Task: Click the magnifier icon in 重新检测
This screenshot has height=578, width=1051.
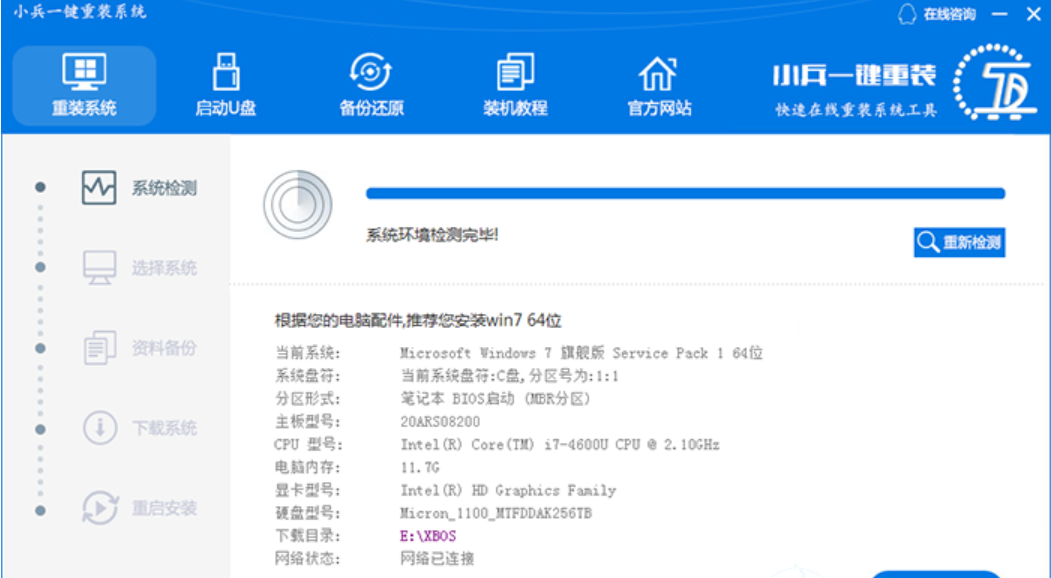Action: coord(929,243)
